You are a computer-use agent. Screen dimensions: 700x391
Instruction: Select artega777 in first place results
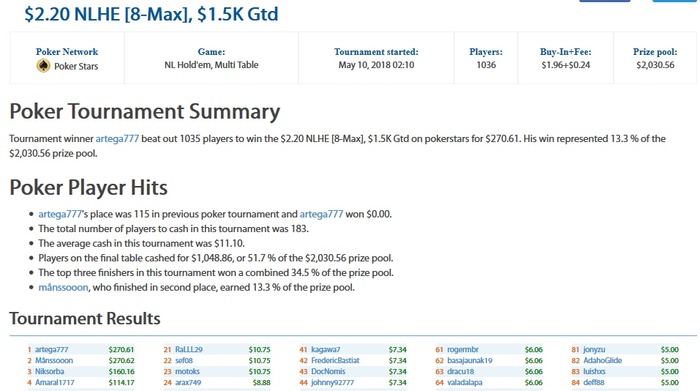51,349
